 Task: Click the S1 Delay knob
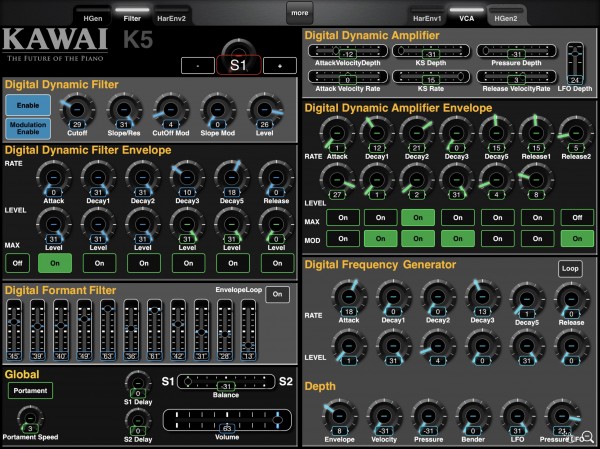(138, 383)
